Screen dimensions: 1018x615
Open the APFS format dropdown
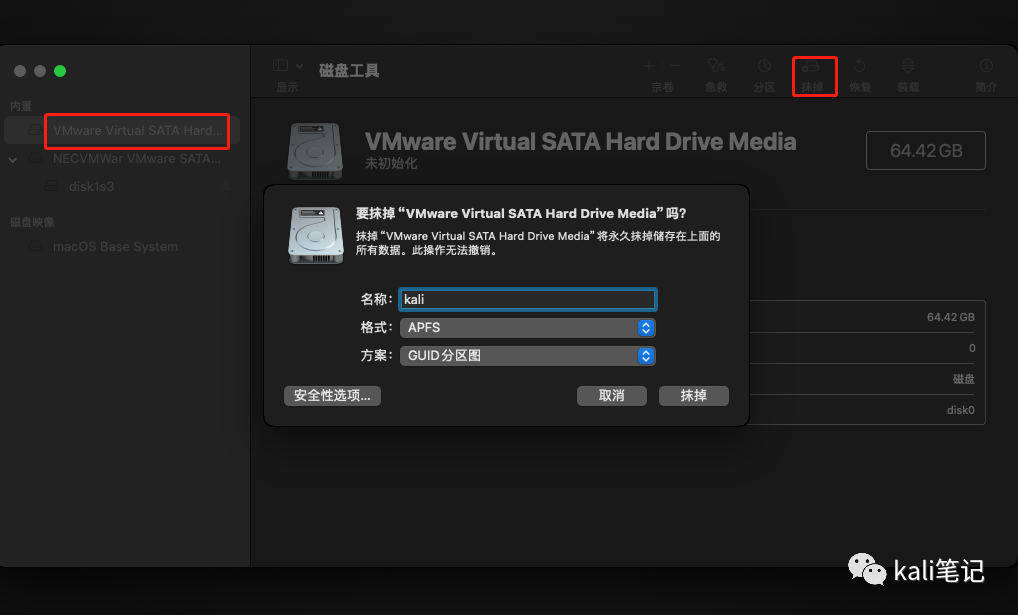527,328
